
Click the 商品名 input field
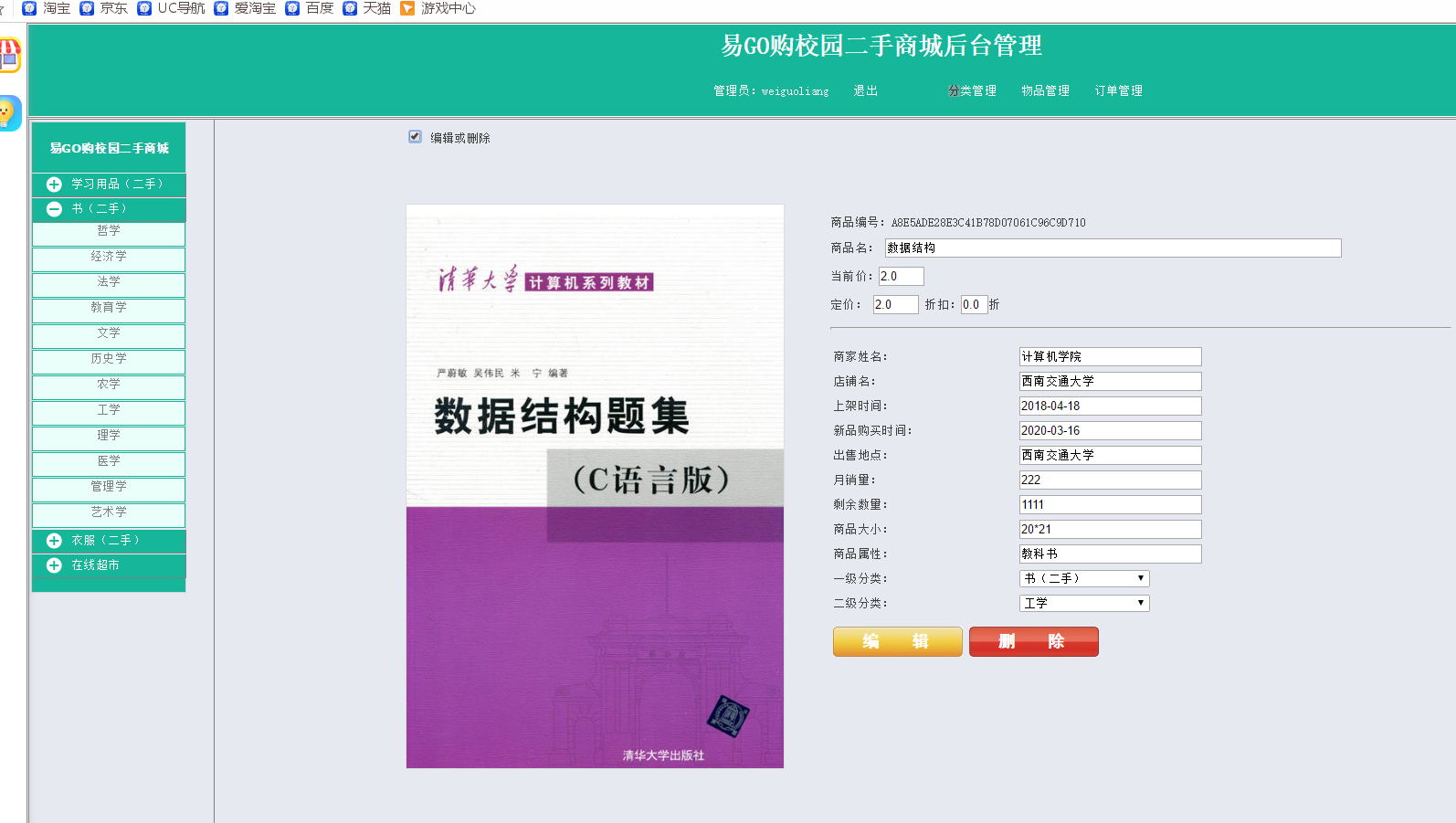[1112, 248]
